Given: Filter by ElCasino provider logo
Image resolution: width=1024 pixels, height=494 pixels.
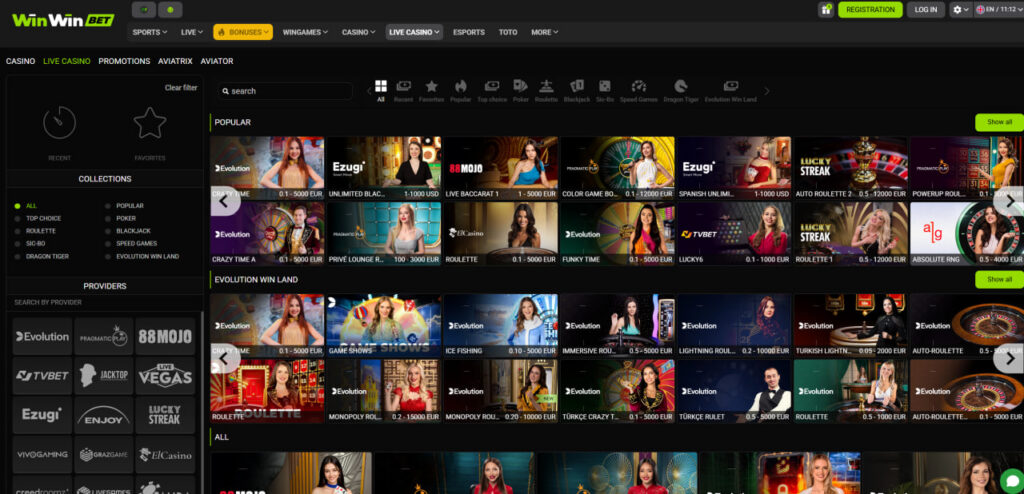Looking at the screenshot, I should coord(165,454).
